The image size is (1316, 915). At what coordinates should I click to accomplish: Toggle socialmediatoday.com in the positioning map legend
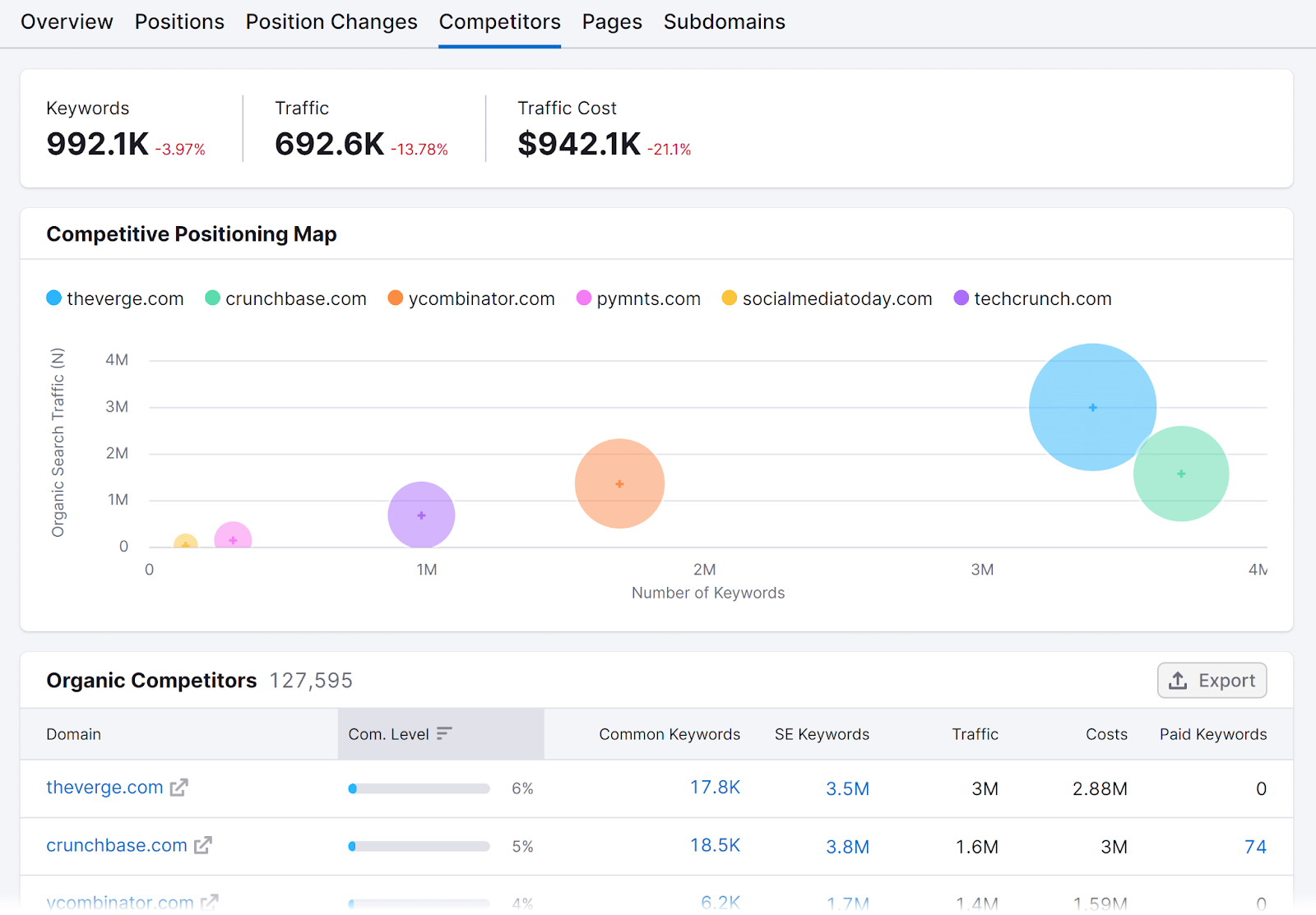pos(728,298)
